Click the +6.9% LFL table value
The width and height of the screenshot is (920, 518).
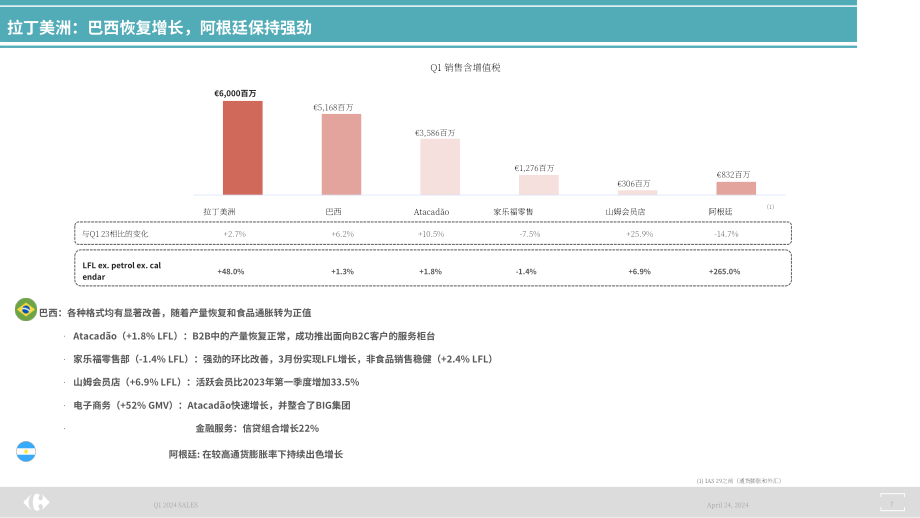coord(640,272)
